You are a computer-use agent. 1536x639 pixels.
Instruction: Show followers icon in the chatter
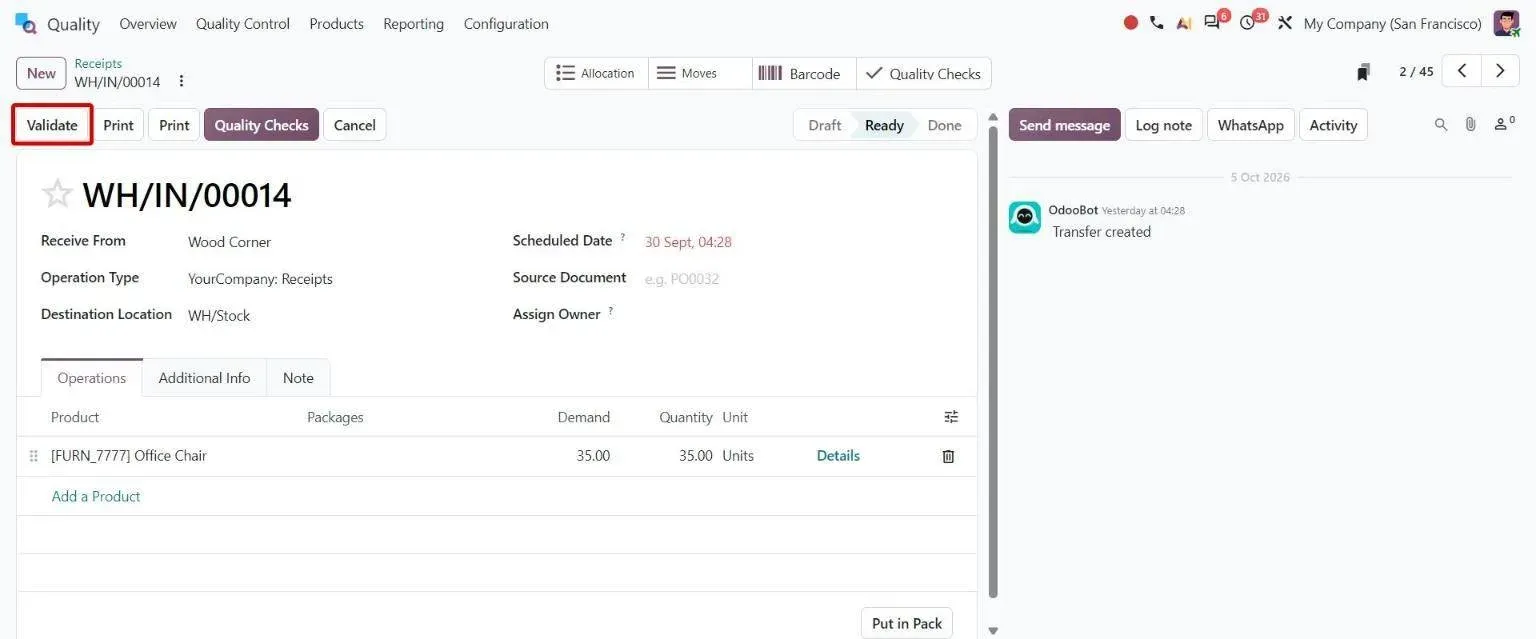(x=1503, y=124)
